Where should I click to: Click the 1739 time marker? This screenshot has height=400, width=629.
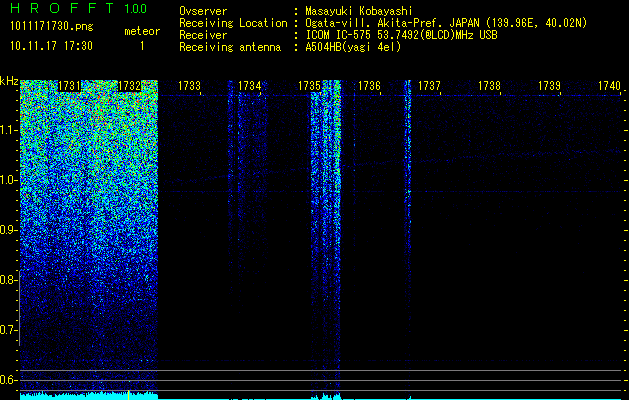point(550,86)
